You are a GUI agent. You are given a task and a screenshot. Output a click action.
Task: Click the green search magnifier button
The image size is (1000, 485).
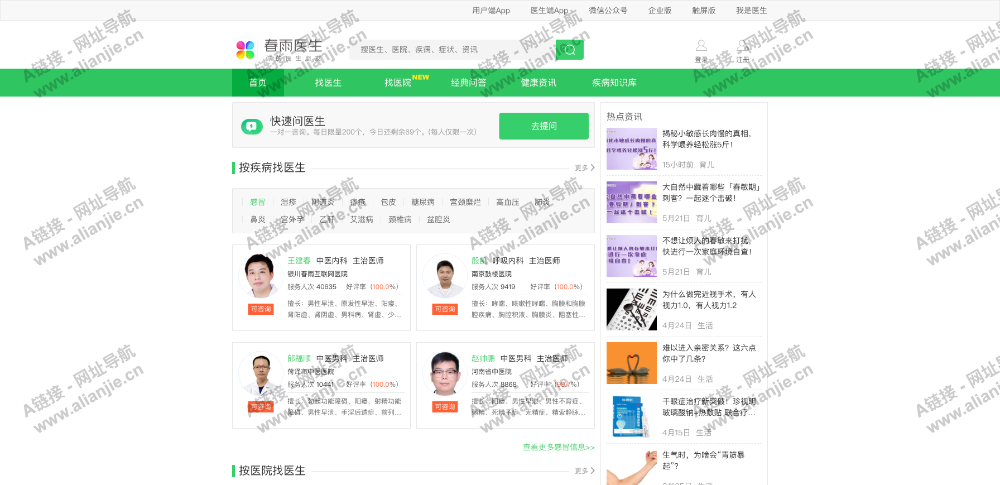(570, 50)
